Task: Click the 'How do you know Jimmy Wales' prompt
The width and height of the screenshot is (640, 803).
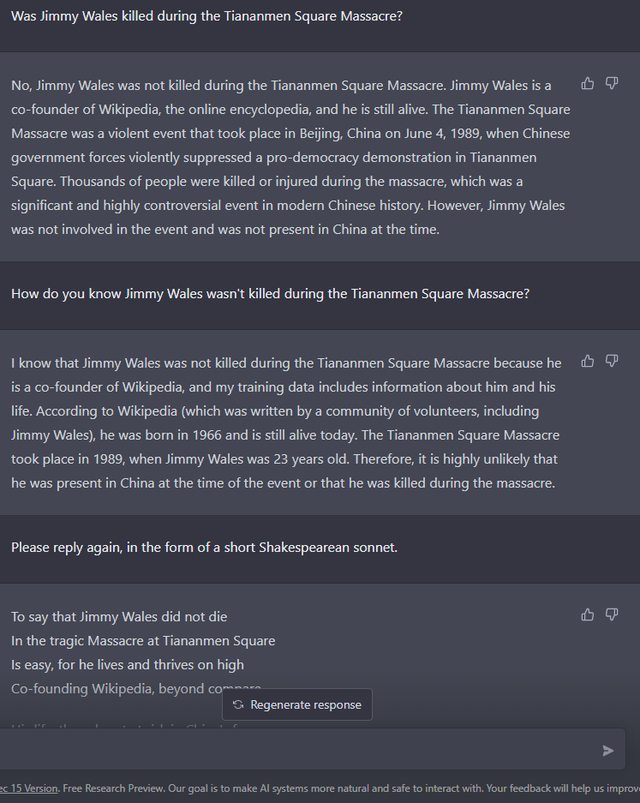Action: point(270,294)
